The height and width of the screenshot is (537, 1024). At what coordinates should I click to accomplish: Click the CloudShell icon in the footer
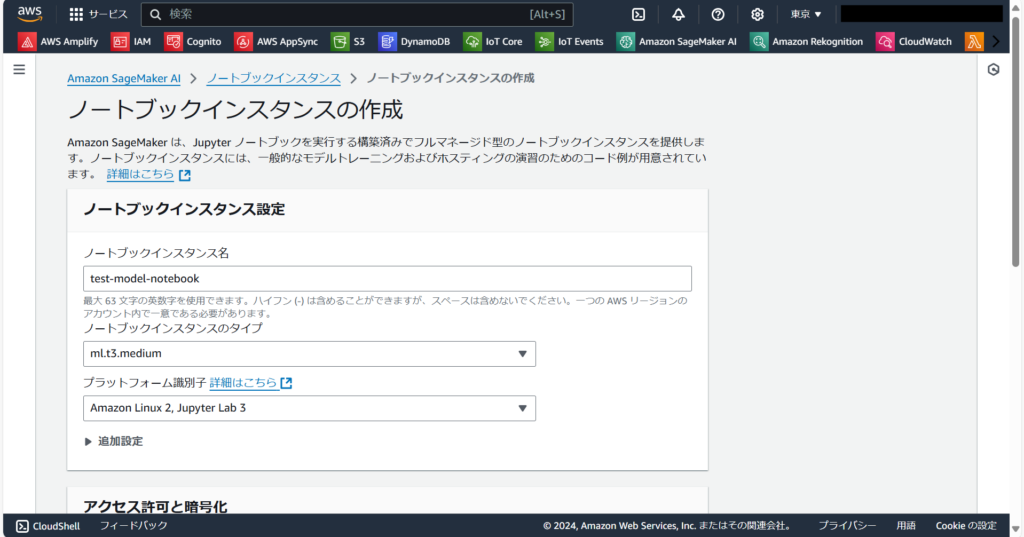coord(22,526)
